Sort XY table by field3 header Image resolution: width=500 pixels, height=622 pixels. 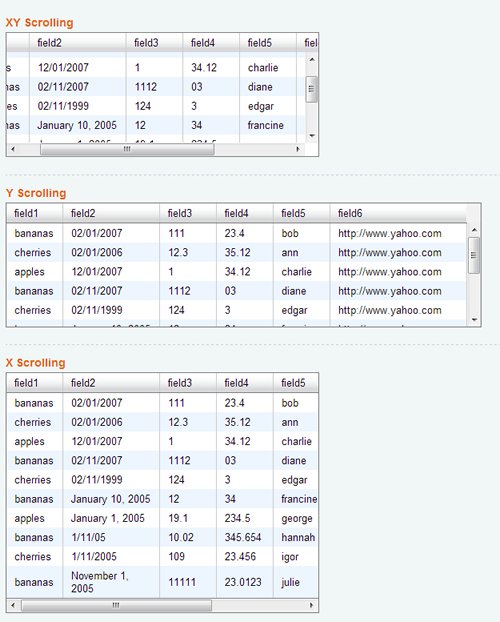pos(154,42)
